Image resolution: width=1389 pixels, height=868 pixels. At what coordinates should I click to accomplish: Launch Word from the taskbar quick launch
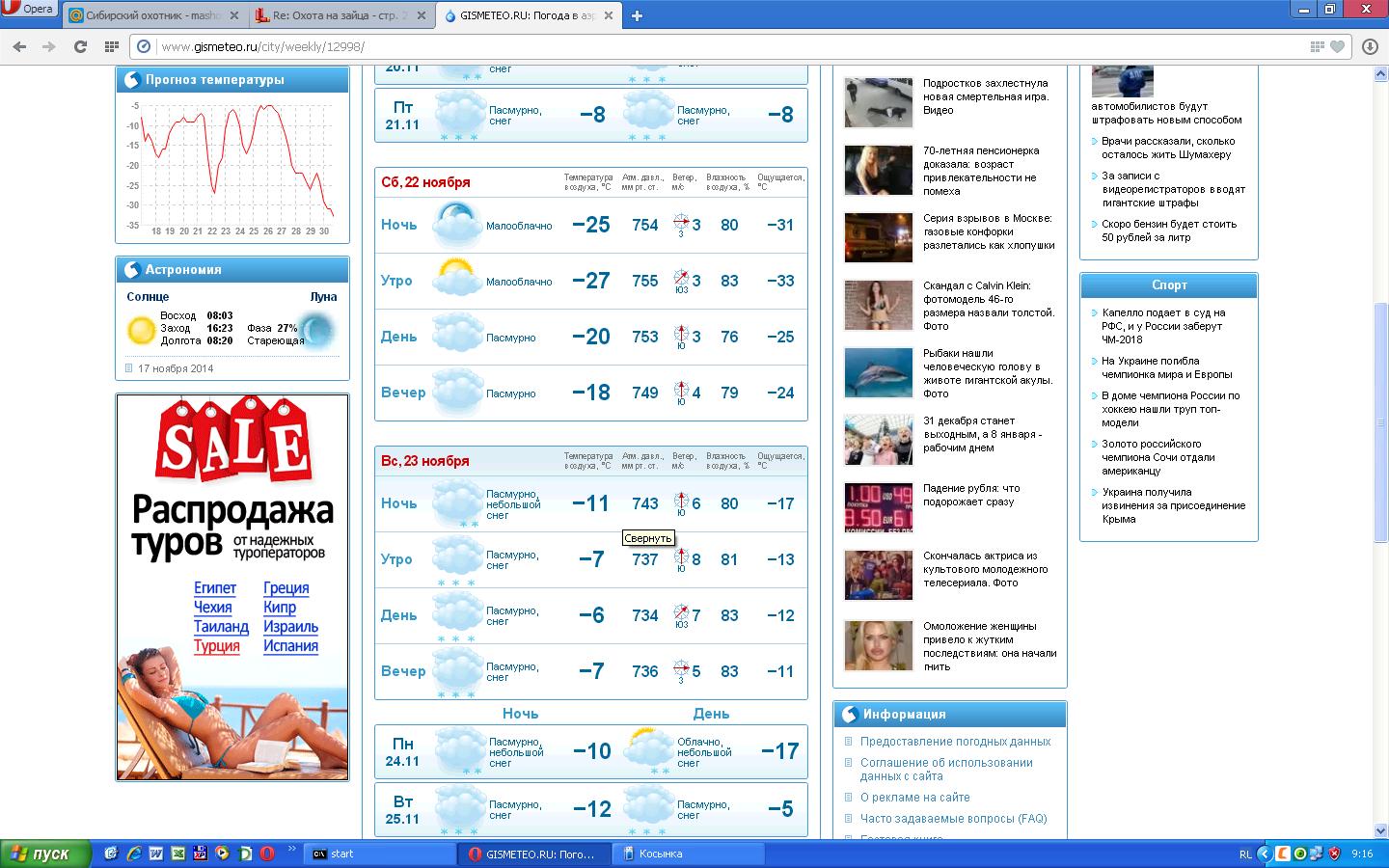[155, 854]
